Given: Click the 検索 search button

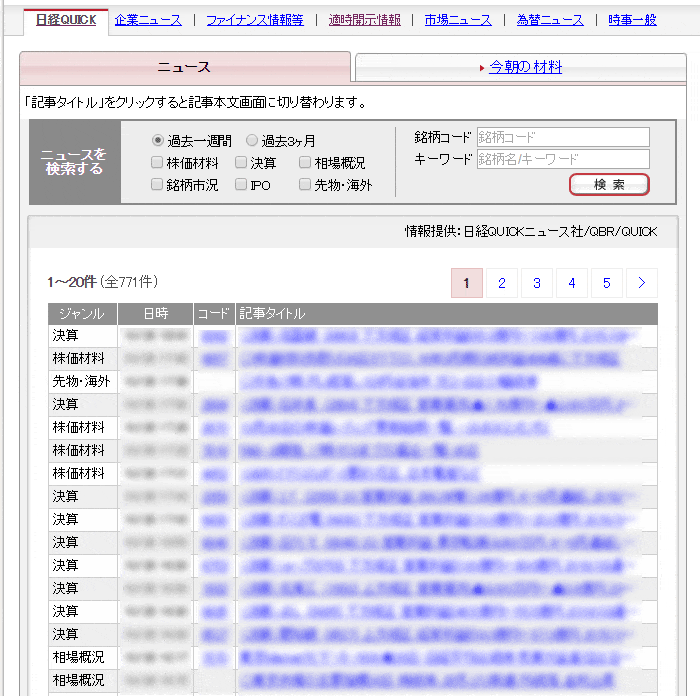Looking at the screenshot, I should coord(609,185).
